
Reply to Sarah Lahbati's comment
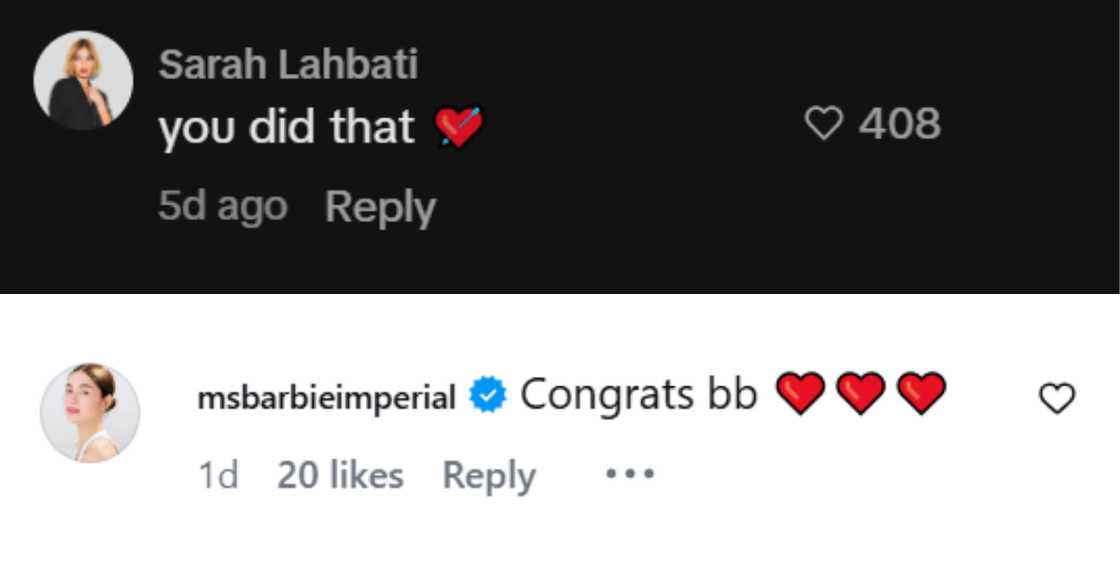[379, 206]
